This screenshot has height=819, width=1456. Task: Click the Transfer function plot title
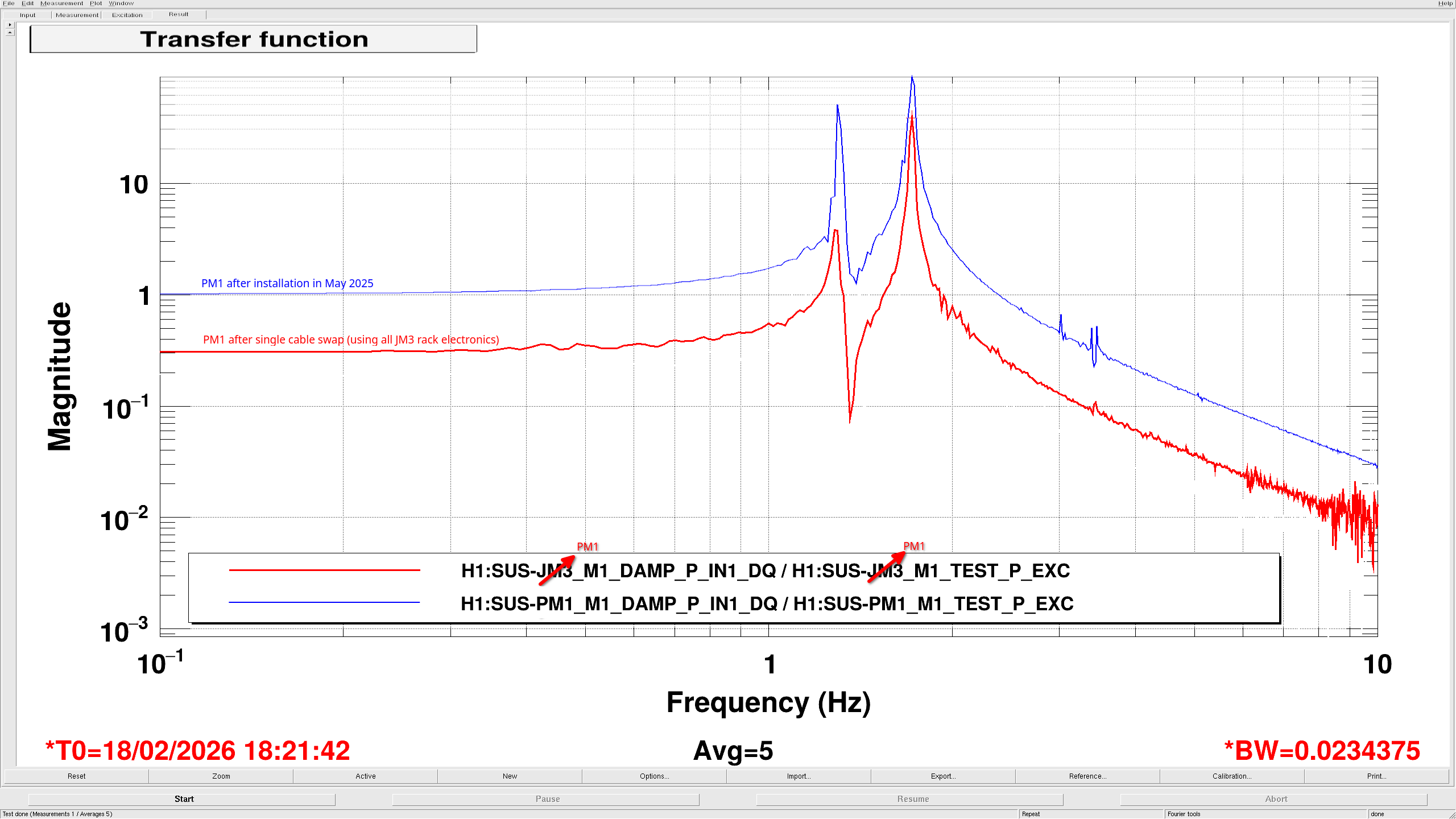click(254, 39)
